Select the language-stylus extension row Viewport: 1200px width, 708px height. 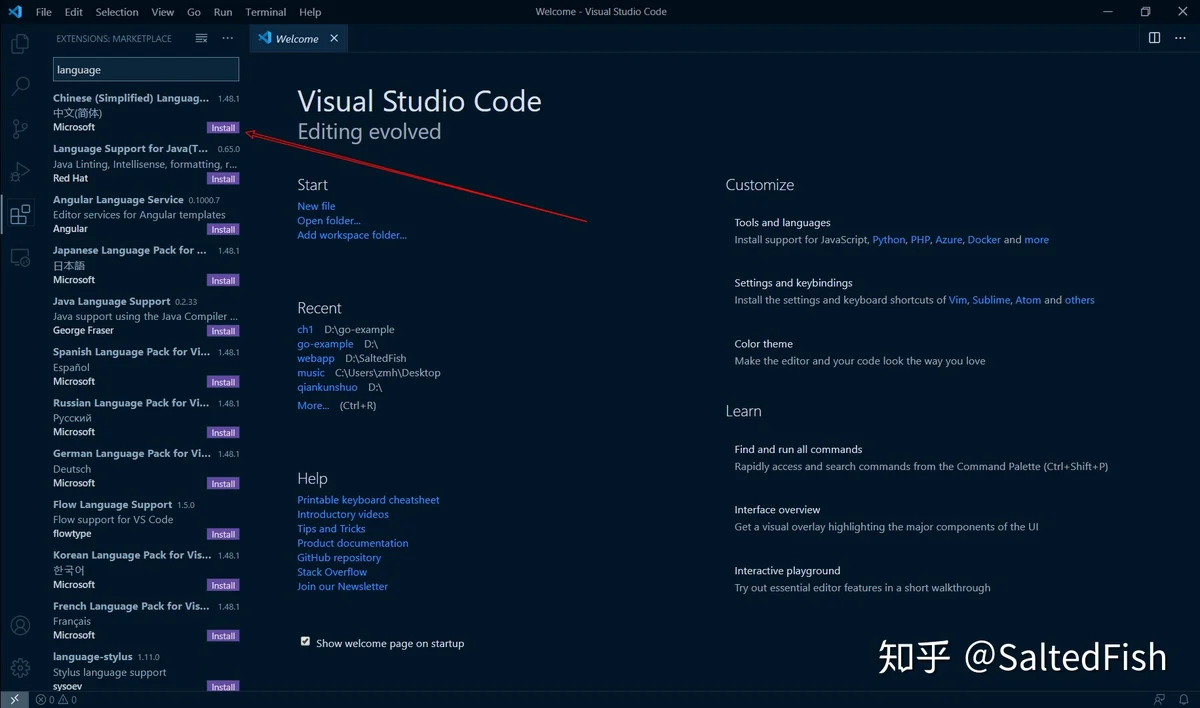[146, 671]
